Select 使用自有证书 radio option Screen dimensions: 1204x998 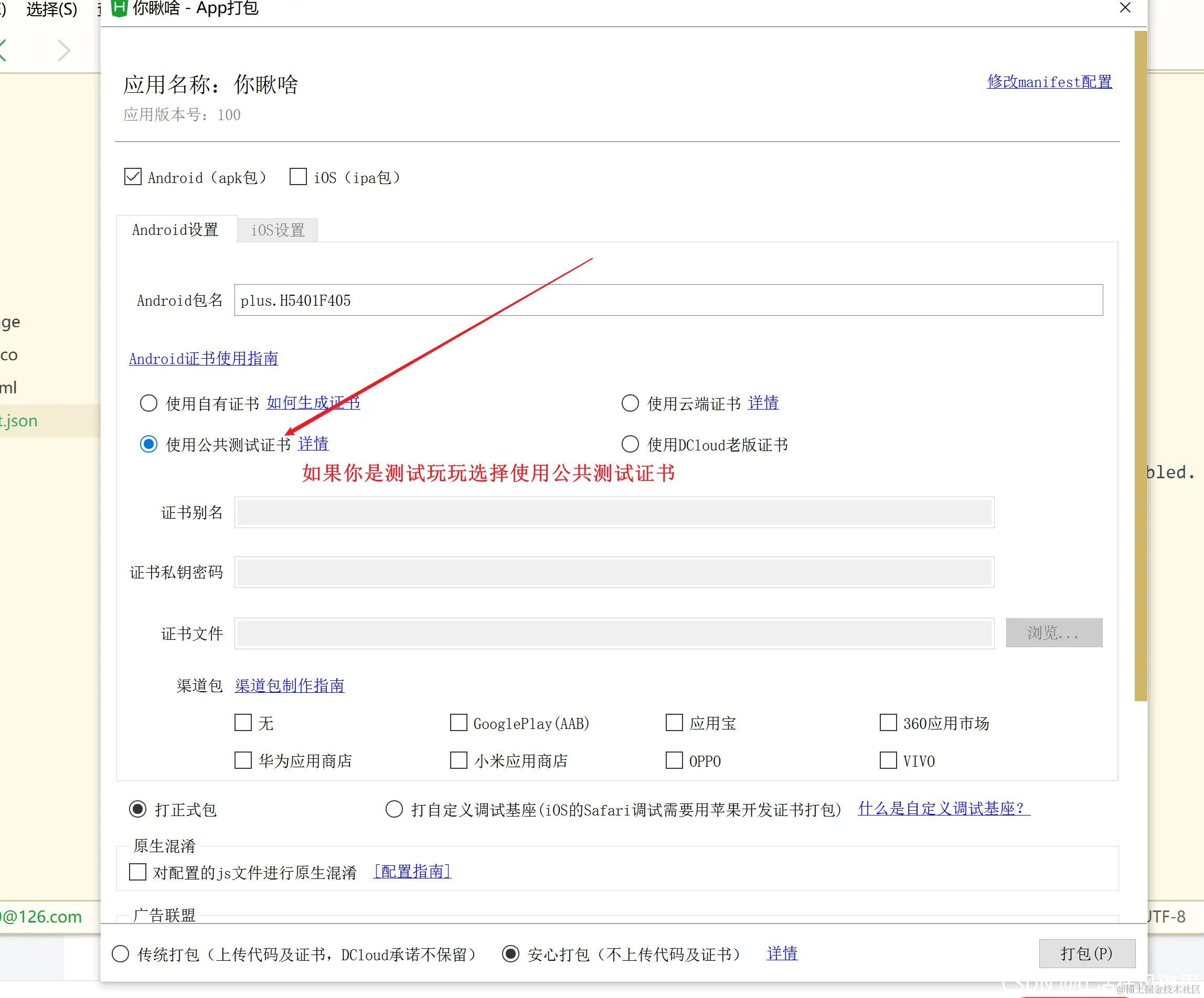[148, 403]
